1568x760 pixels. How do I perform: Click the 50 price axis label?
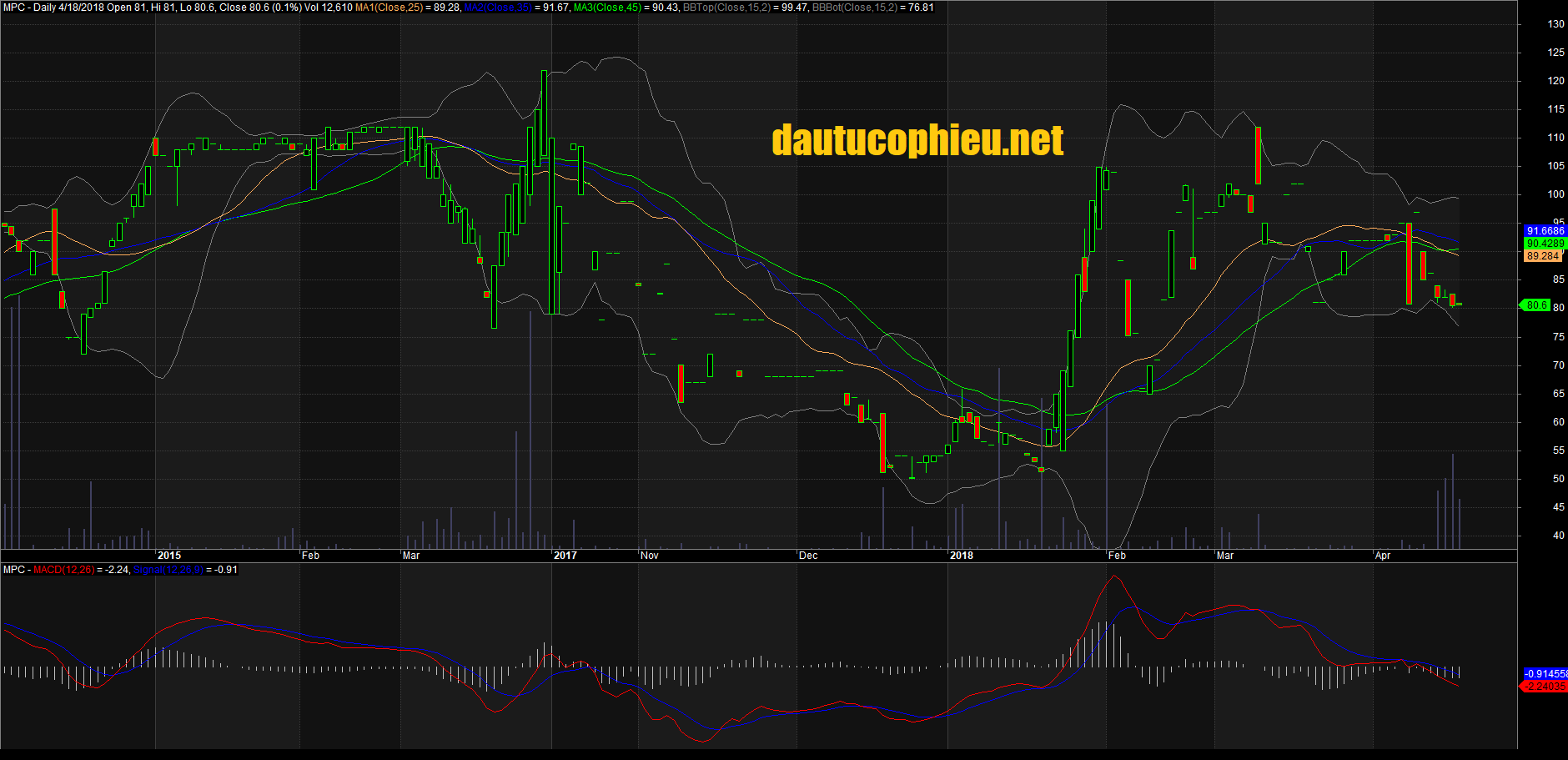click(1559, 479)
